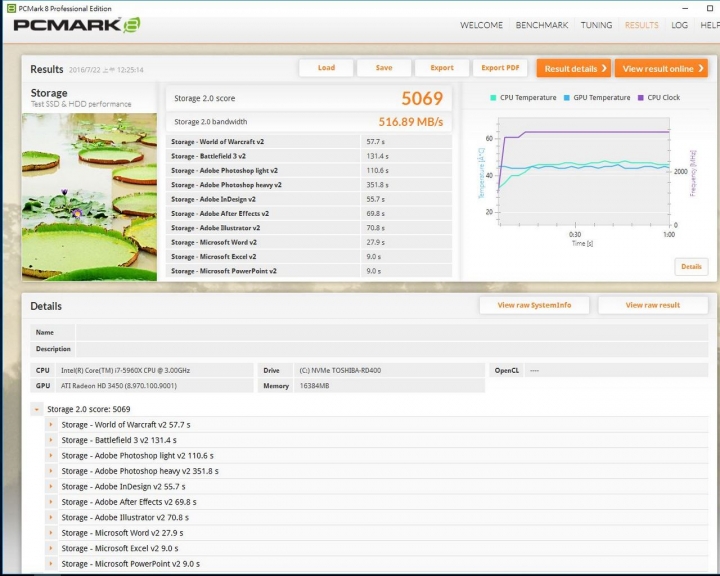This screenshot has height=576, width=720.
Task: Expand Microsoft Word v2 tree row
Action: tap(51, 533)
